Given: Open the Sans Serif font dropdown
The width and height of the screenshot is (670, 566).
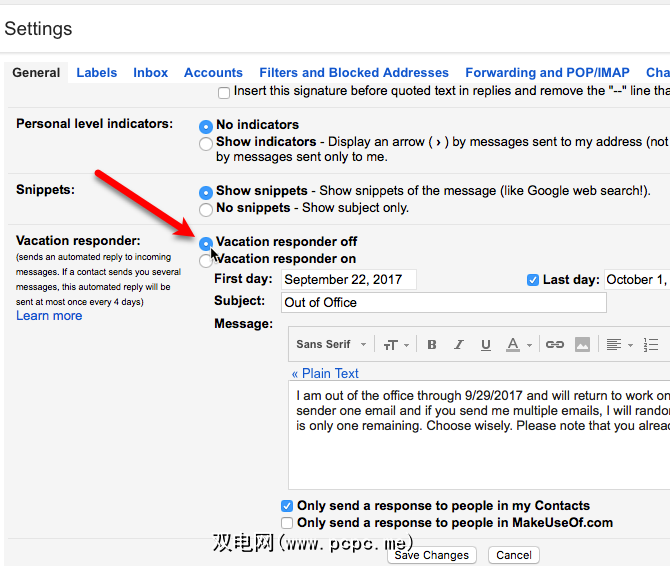Looking at the screenshot, I should (x=331, y=344).
